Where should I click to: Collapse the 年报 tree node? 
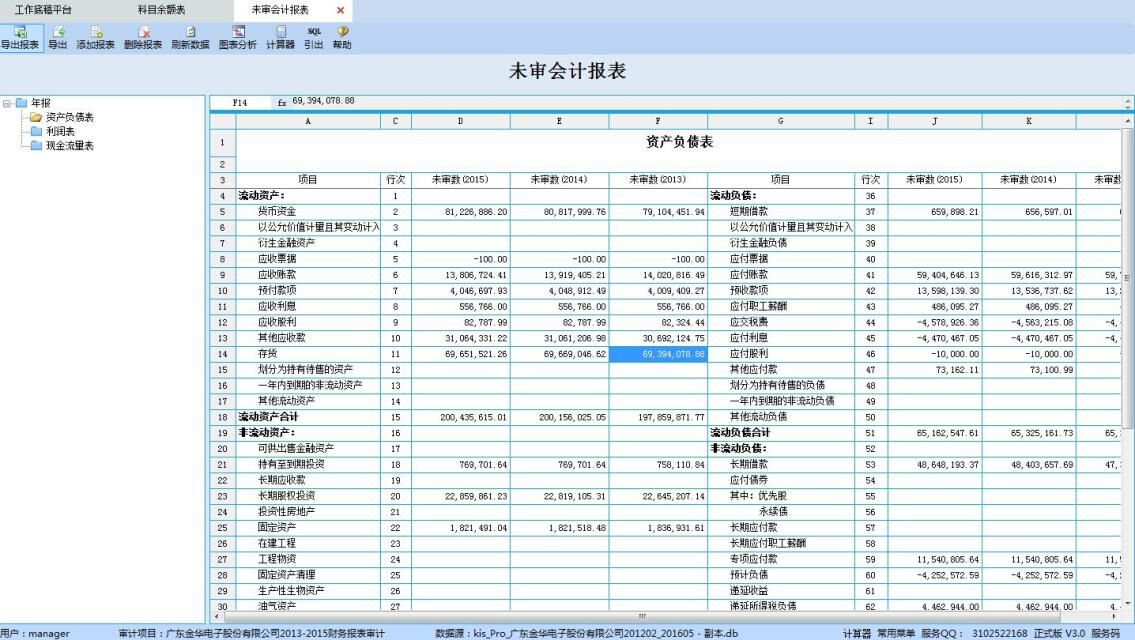[x=8, y=102]
